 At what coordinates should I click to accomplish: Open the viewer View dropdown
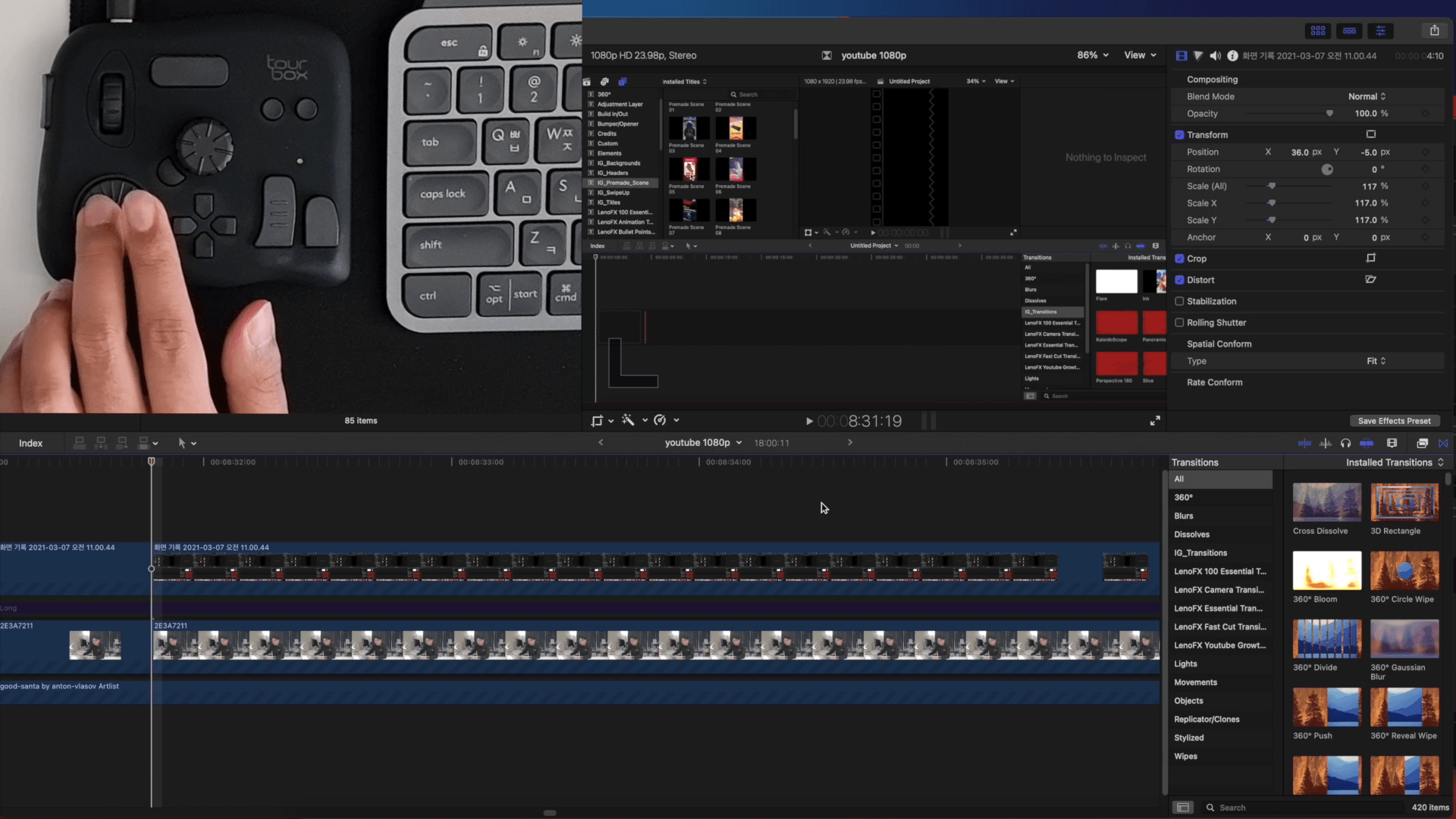[x=1140, y=55]
